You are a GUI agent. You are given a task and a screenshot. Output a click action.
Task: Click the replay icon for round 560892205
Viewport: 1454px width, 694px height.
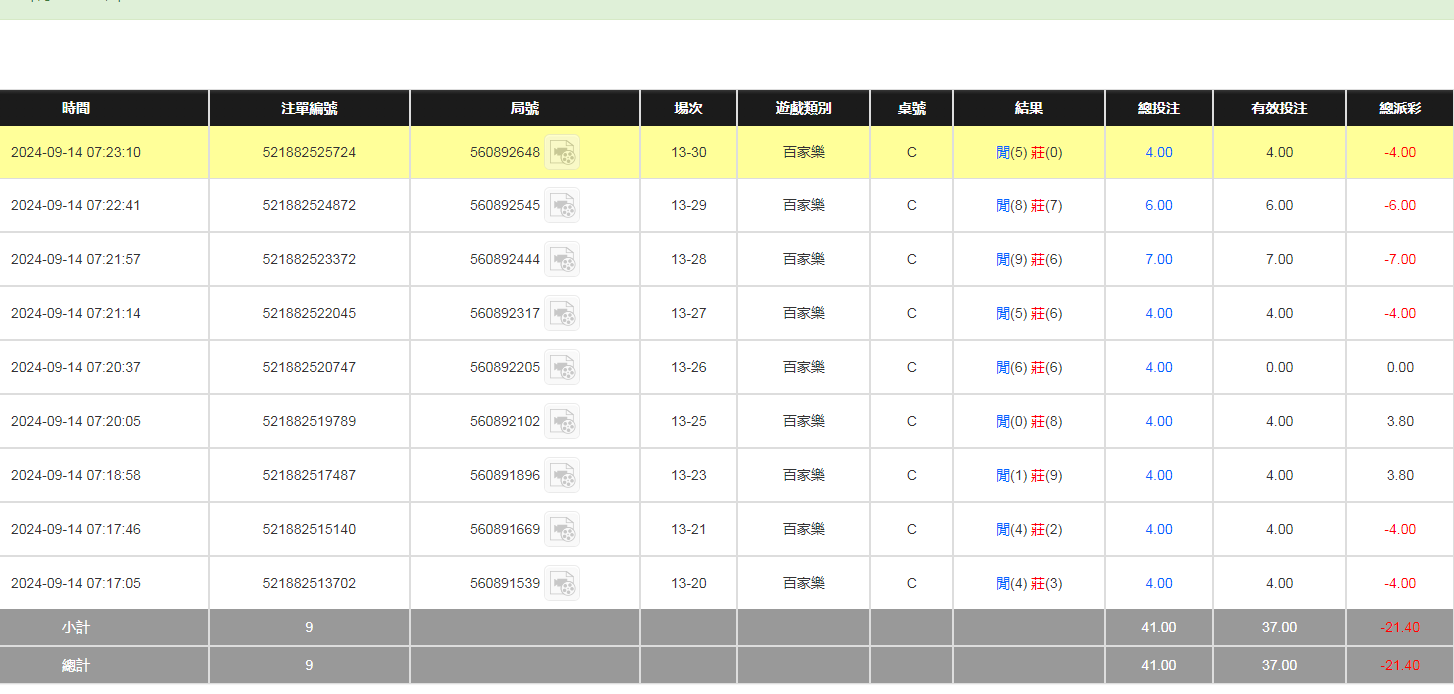pyautogui.click(x=562, y=368)
